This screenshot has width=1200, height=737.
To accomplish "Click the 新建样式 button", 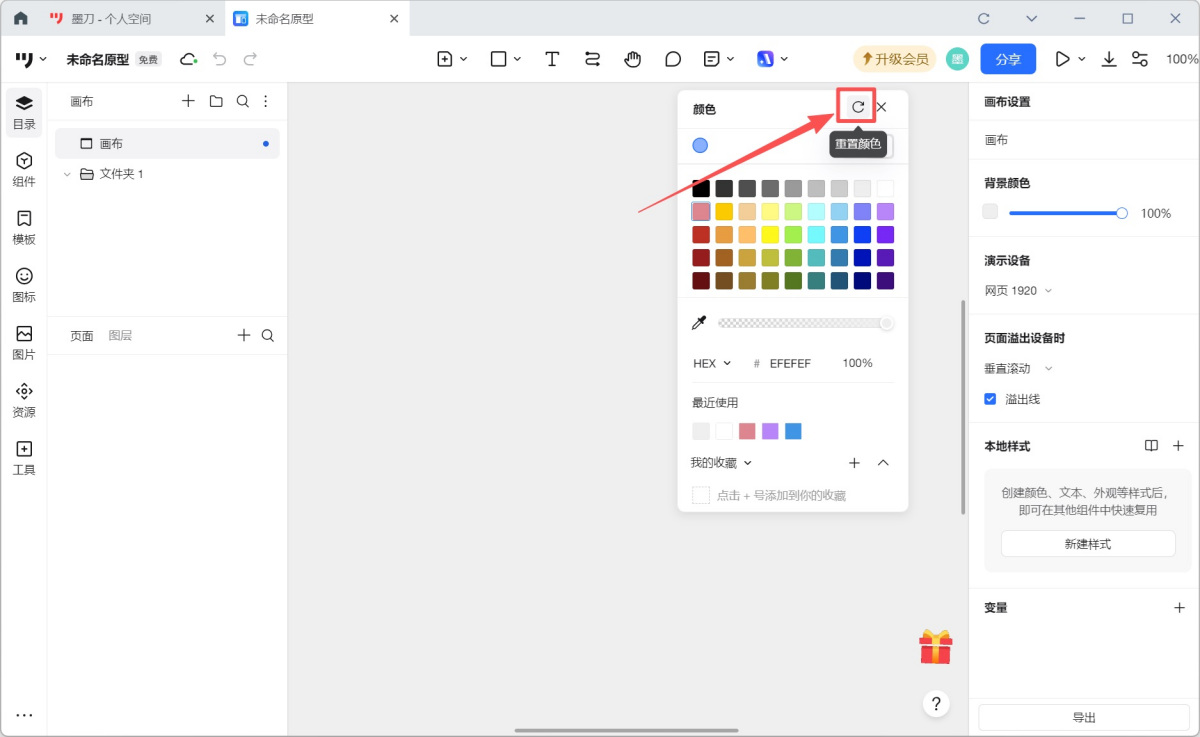I will [1087, 544].
